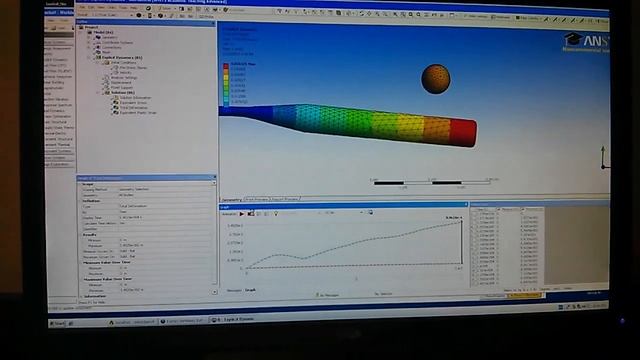Click the Velocity item icon under Initial Conditions
This screenshot has width=640, height=360.
point(116,72)
